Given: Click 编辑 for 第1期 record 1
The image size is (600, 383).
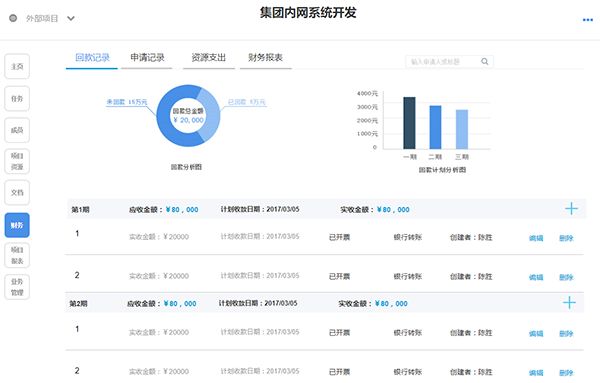Looking at the screenshot, I should coord(536,238).
